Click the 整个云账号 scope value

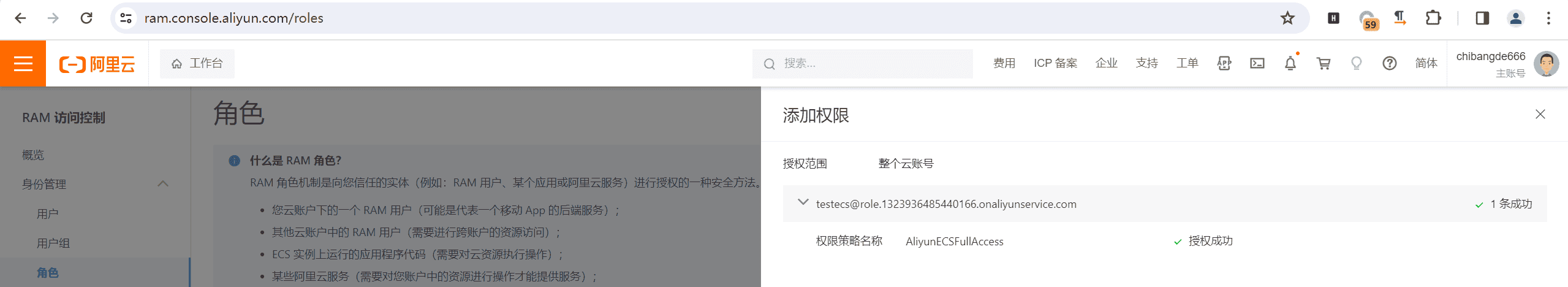click(906, 164)
